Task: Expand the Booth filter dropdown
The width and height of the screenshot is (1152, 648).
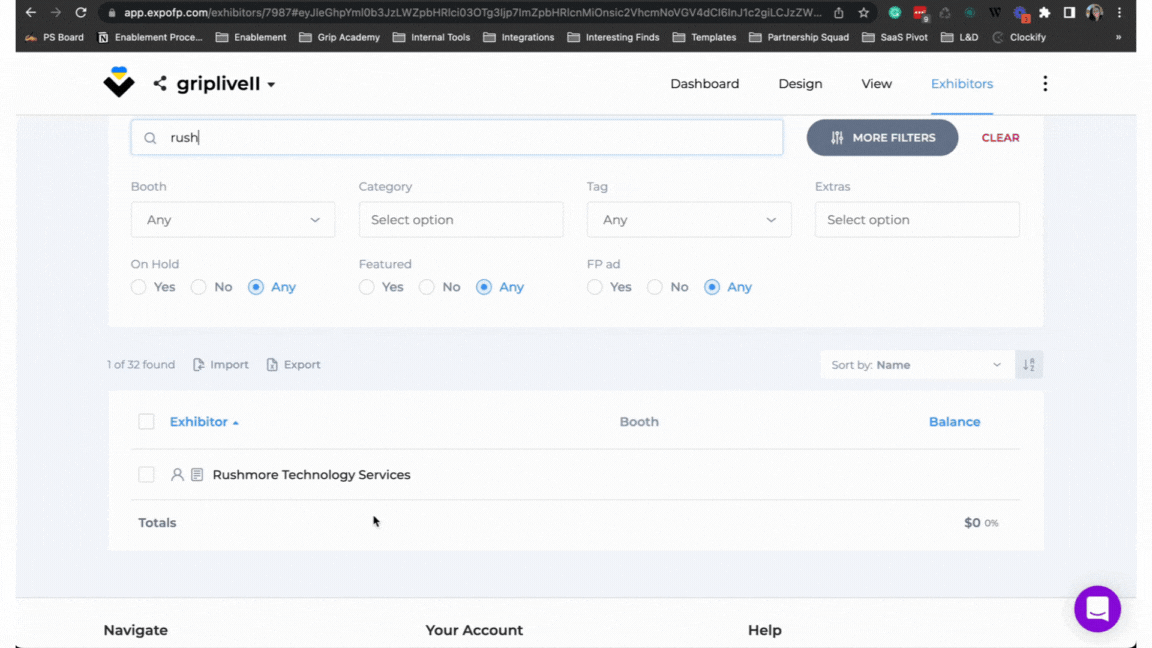Action: click(232, 220)
